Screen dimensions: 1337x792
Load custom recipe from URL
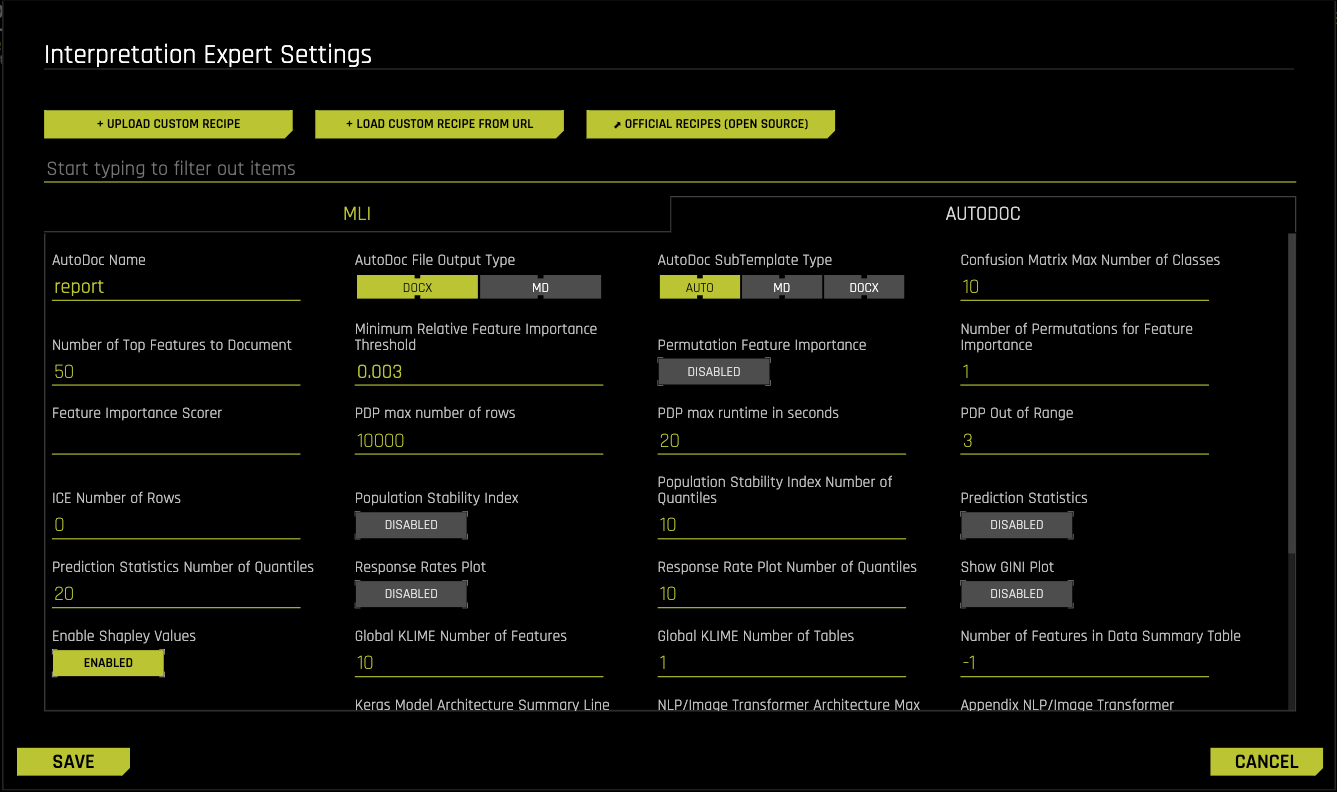tap(439, 123)
